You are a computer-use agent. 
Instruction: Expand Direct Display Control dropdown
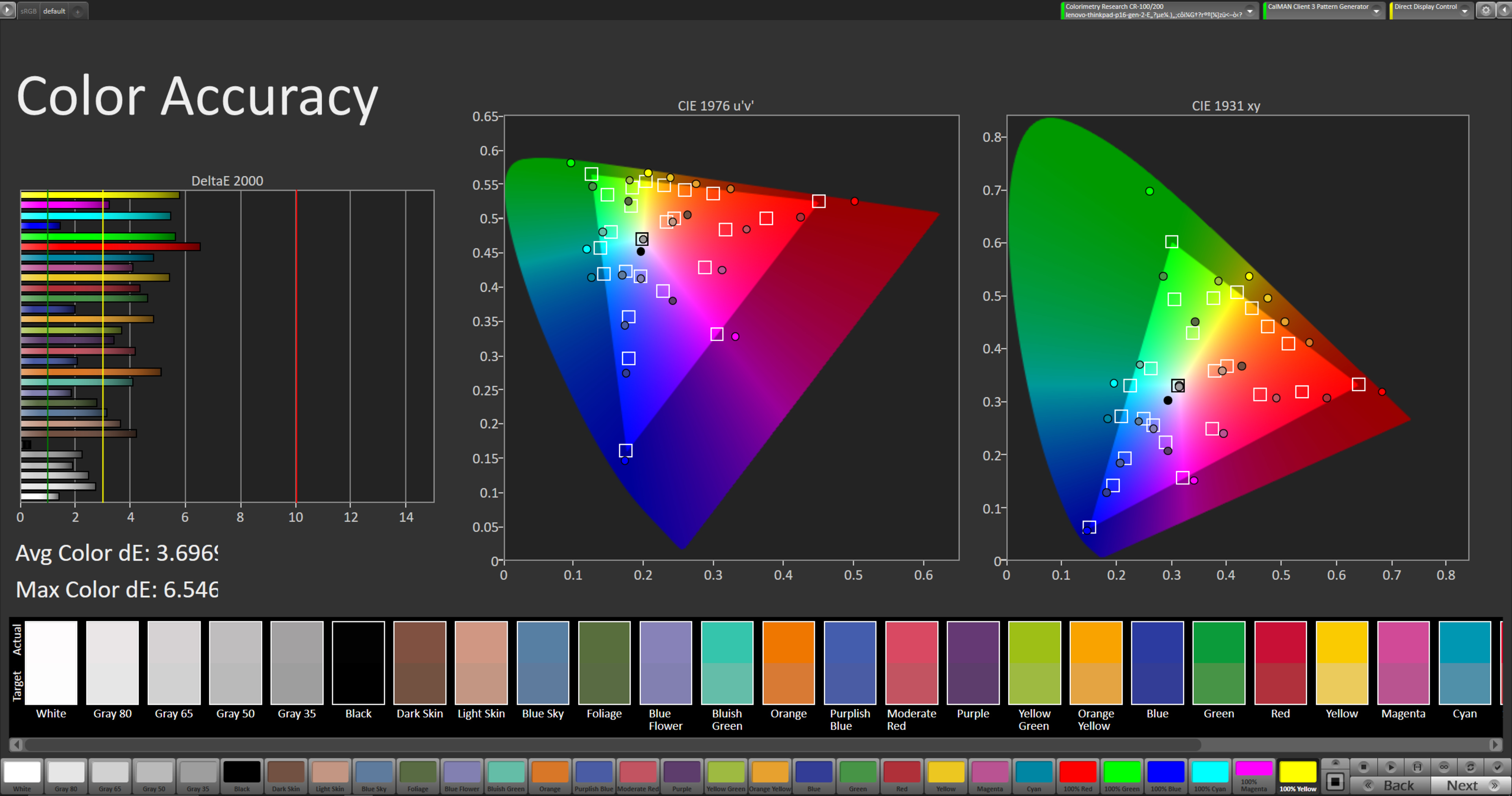pos(1465,11)
